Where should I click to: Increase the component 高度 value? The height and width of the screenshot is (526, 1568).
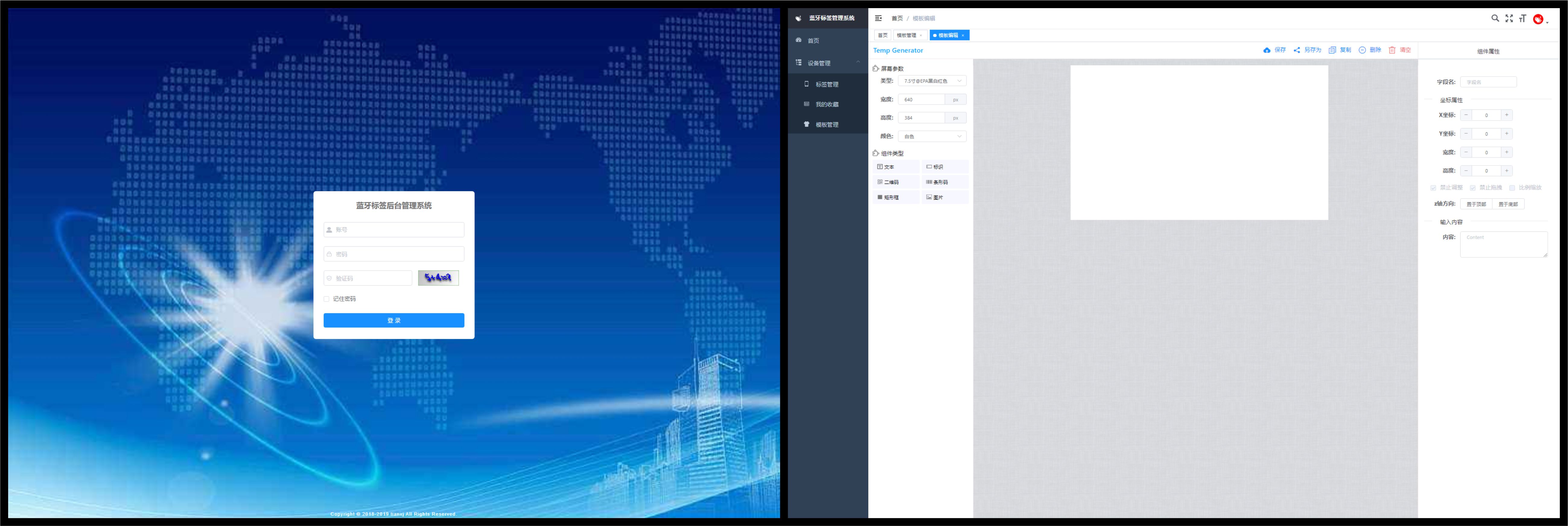pos(1506,171)
